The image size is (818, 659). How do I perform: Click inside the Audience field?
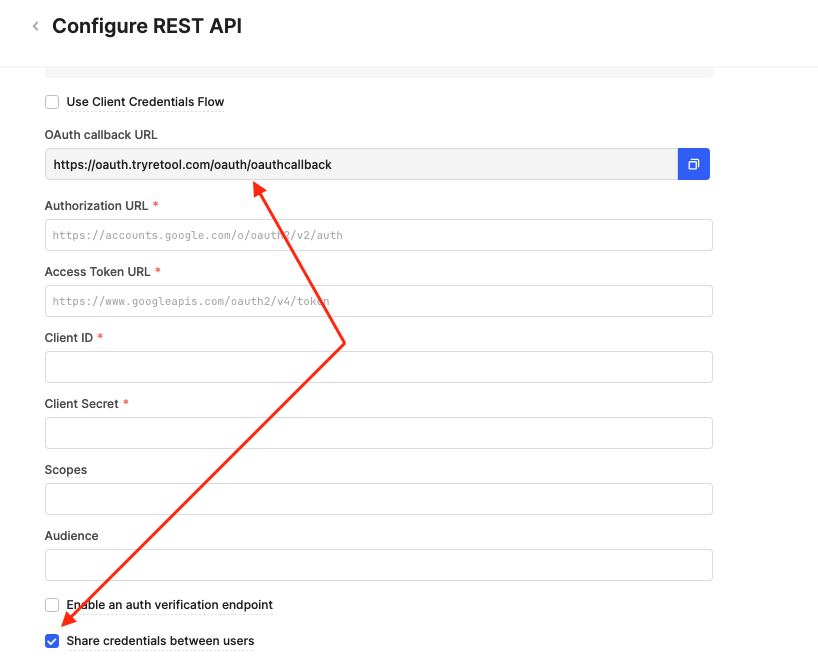tap(379, 565)
